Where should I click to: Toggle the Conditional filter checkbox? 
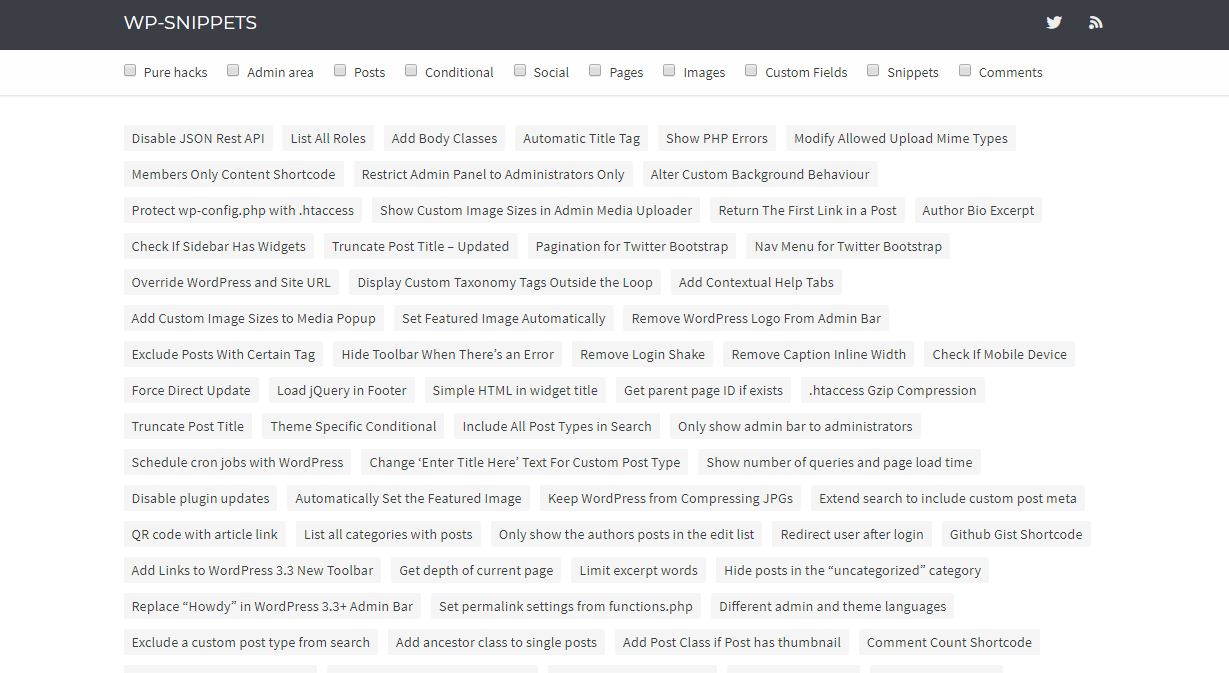pyautogui.click(x=410, y=70)
